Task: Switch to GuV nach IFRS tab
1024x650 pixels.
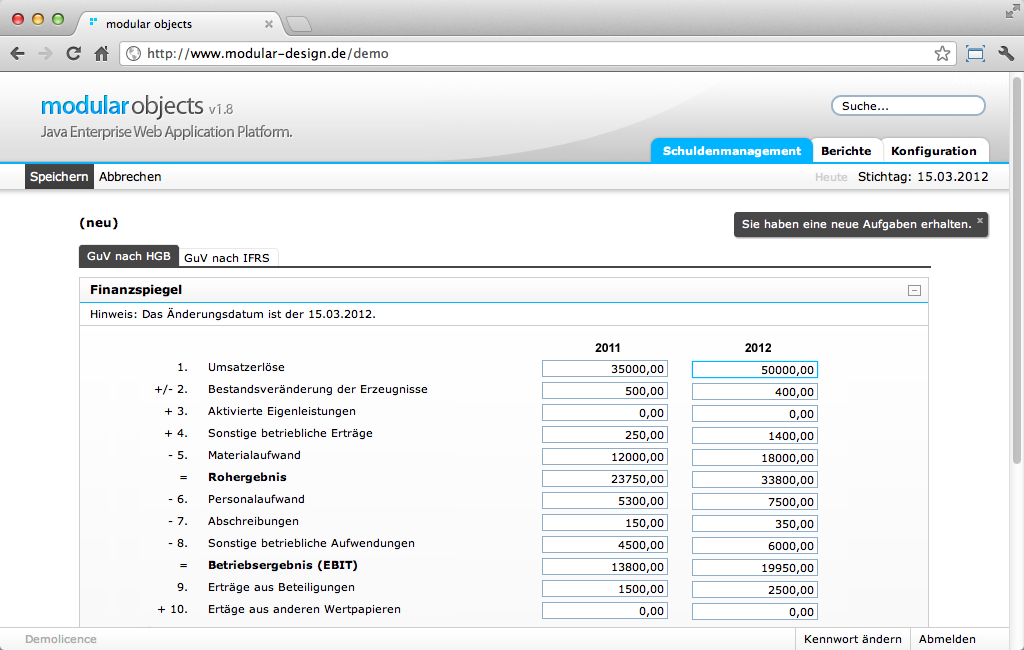Action: click(227, 257)
